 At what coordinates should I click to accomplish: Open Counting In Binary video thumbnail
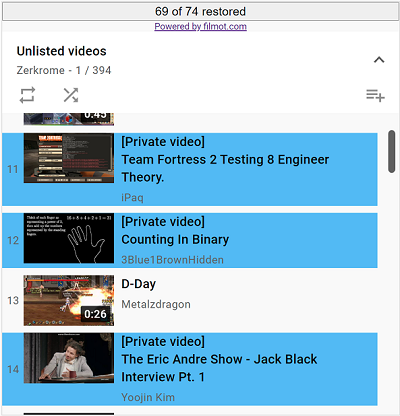pyautogui.click(x=69, y=238)
